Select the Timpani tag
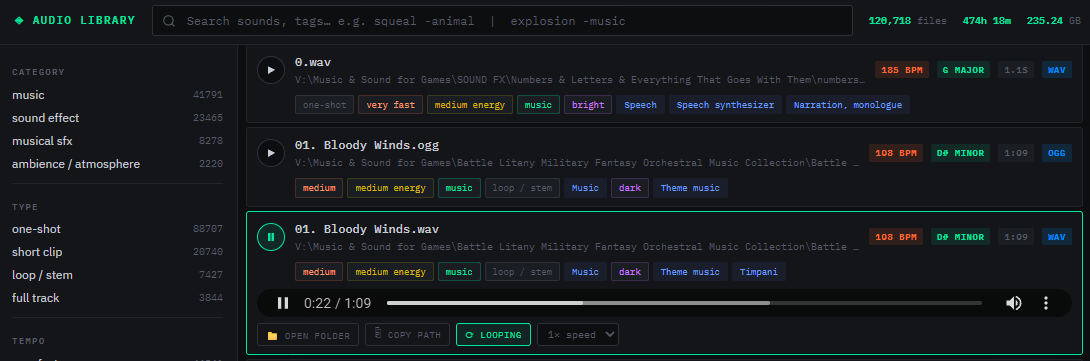The image size is (1090, 361). pos(758,271)
